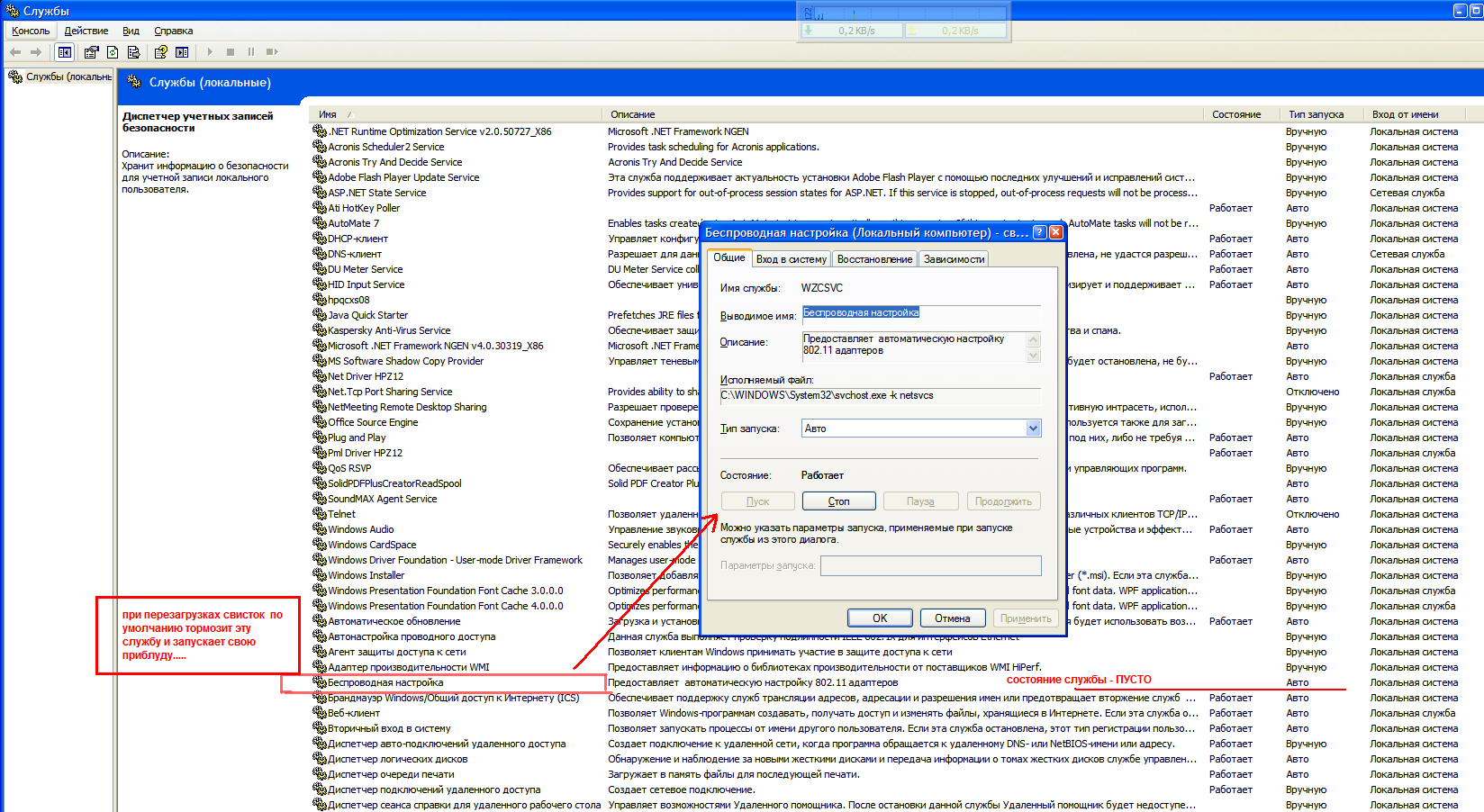Screen dimensions: 1484x812
Task: Open the Действие menu
Action: point(86,31)
